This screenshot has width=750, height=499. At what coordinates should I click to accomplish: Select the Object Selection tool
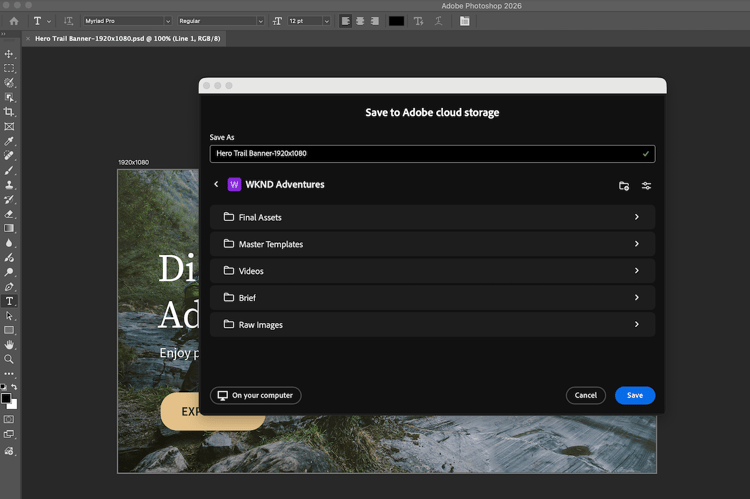(x=9, y=98)
